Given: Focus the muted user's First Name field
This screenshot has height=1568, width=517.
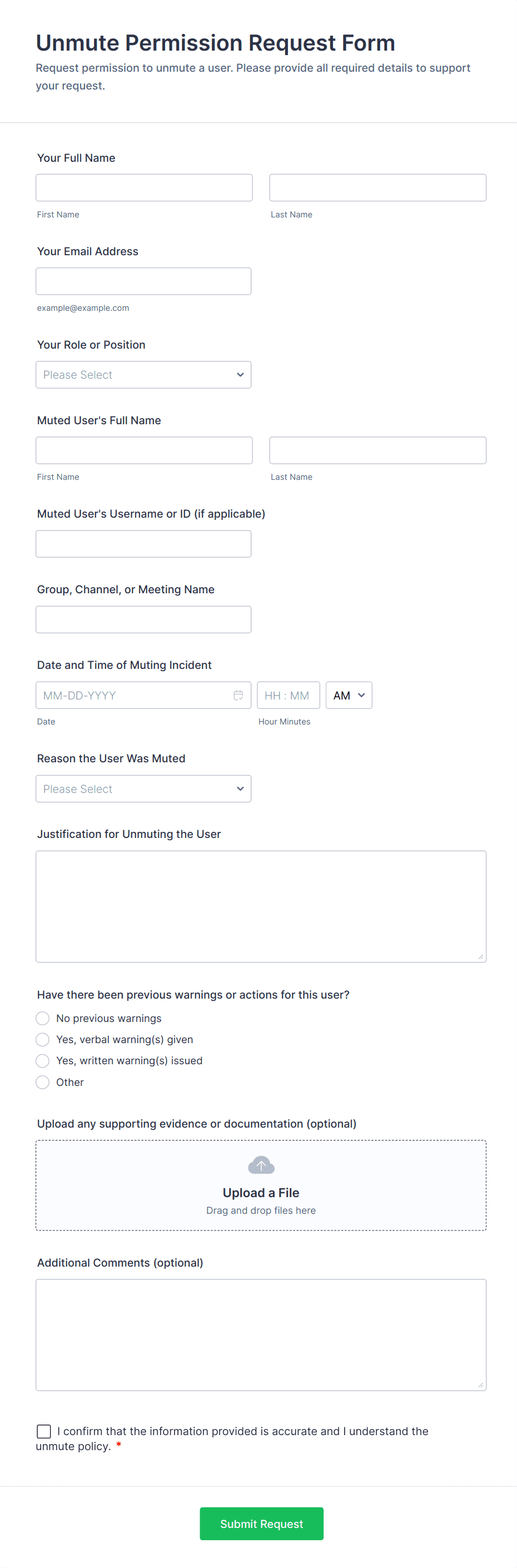Looking at the screenshot, I should click(144, 450).
